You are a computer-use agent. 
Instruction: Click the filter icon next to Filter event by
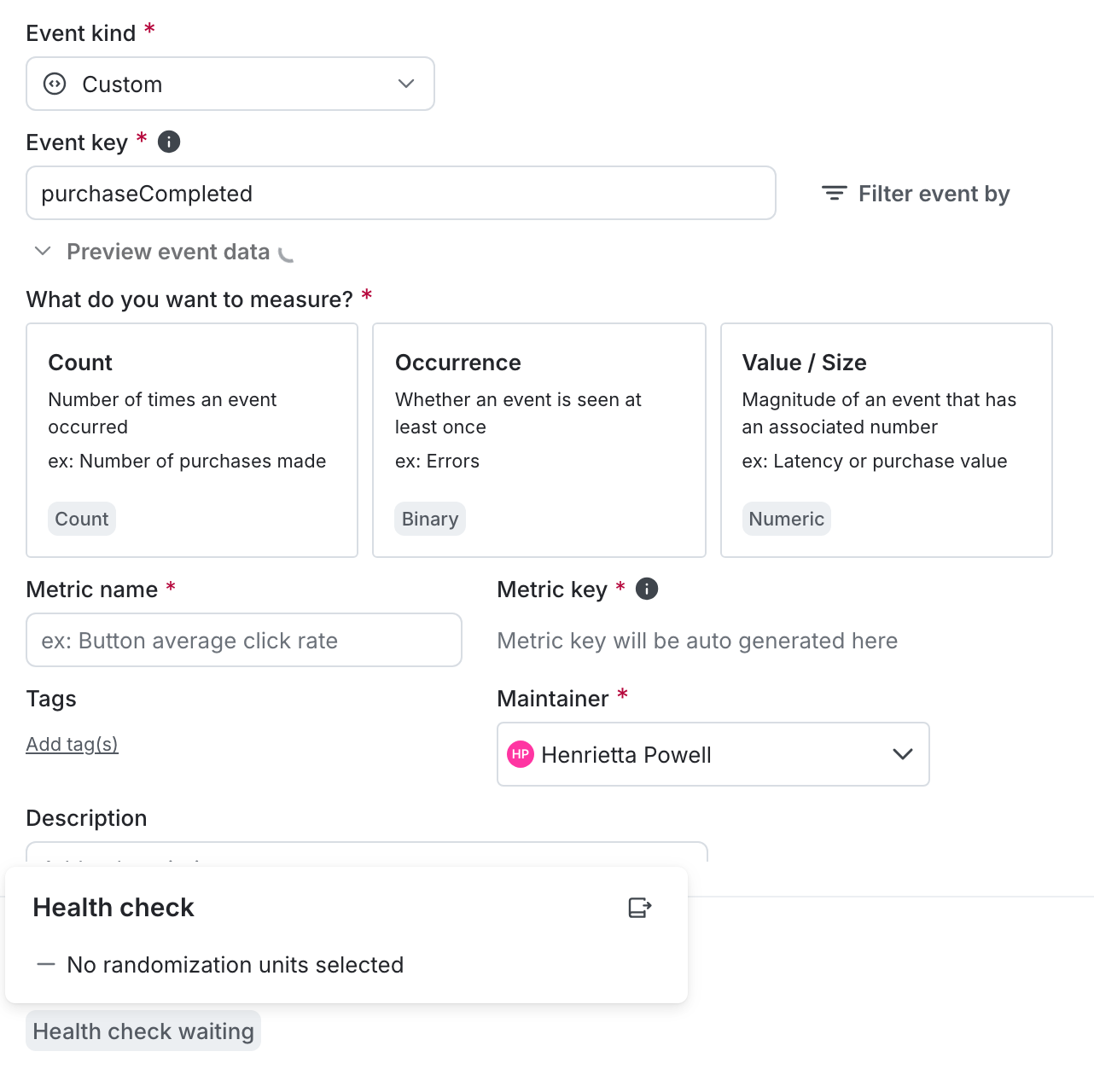coord(834,194)
